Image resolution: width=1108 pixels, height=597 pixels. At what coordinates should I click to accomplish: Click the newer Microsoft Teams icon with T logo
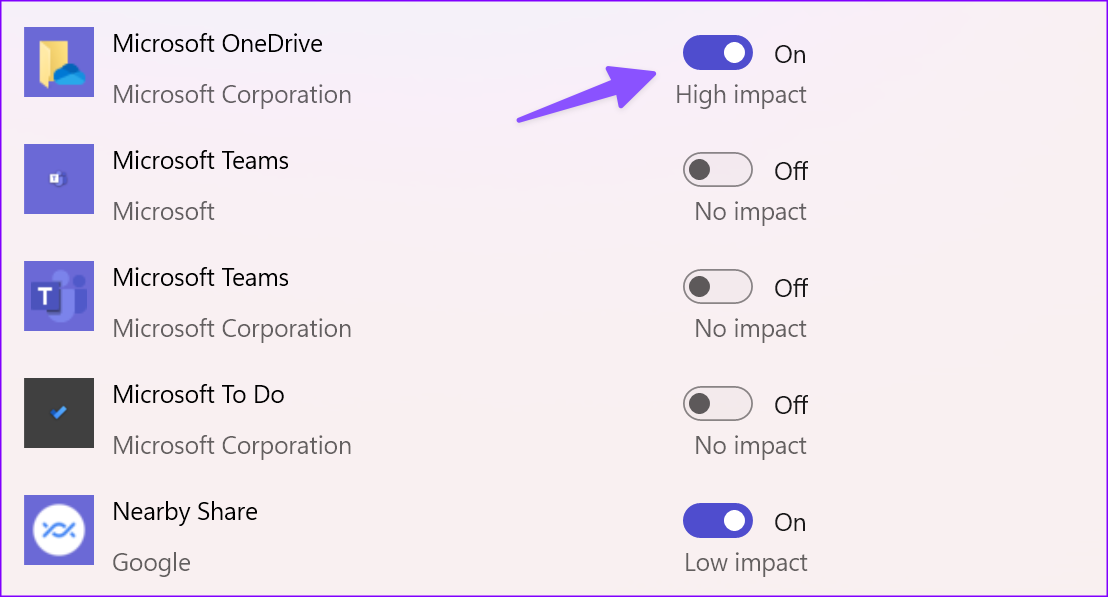point(58,296)
